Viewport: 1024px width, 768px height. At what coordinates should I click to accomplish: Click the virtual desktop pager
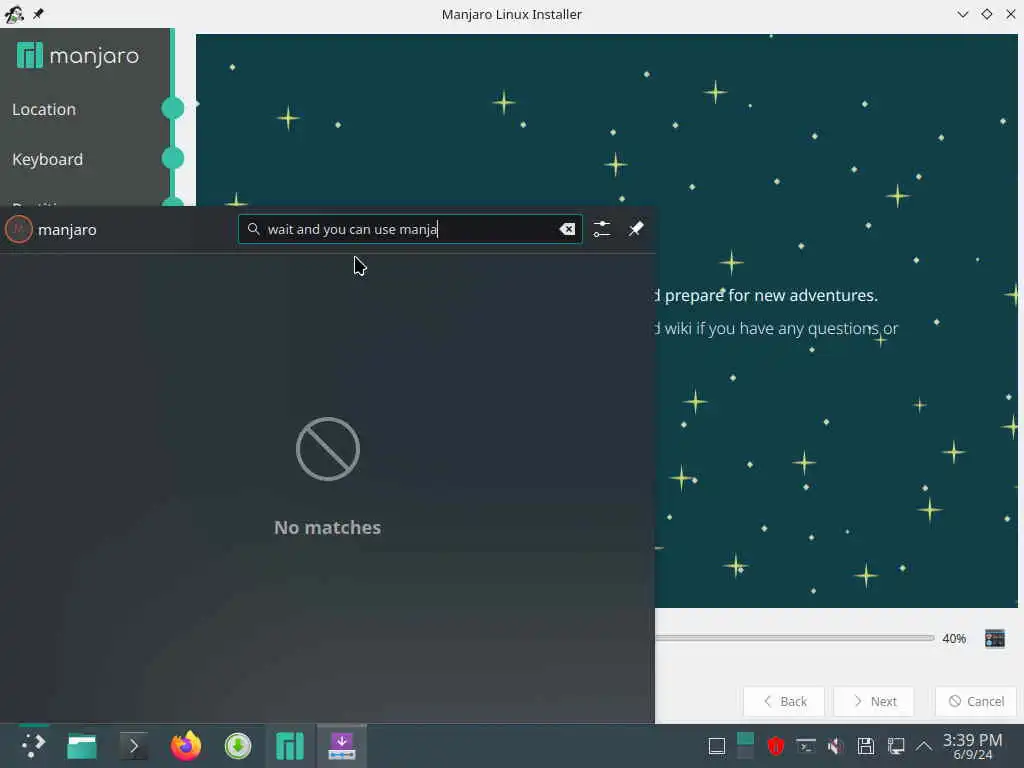pos(745,745)
